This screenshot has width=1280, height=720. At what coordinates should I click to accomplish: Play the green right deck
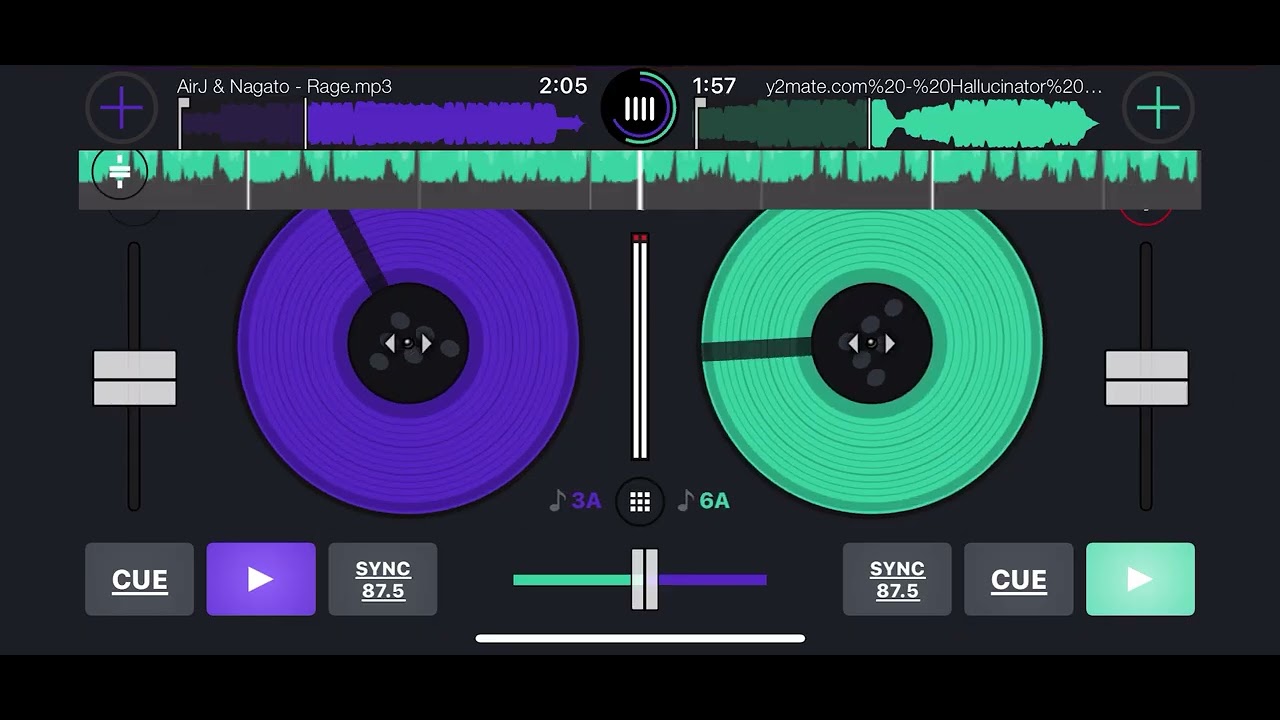[1140, 579]
